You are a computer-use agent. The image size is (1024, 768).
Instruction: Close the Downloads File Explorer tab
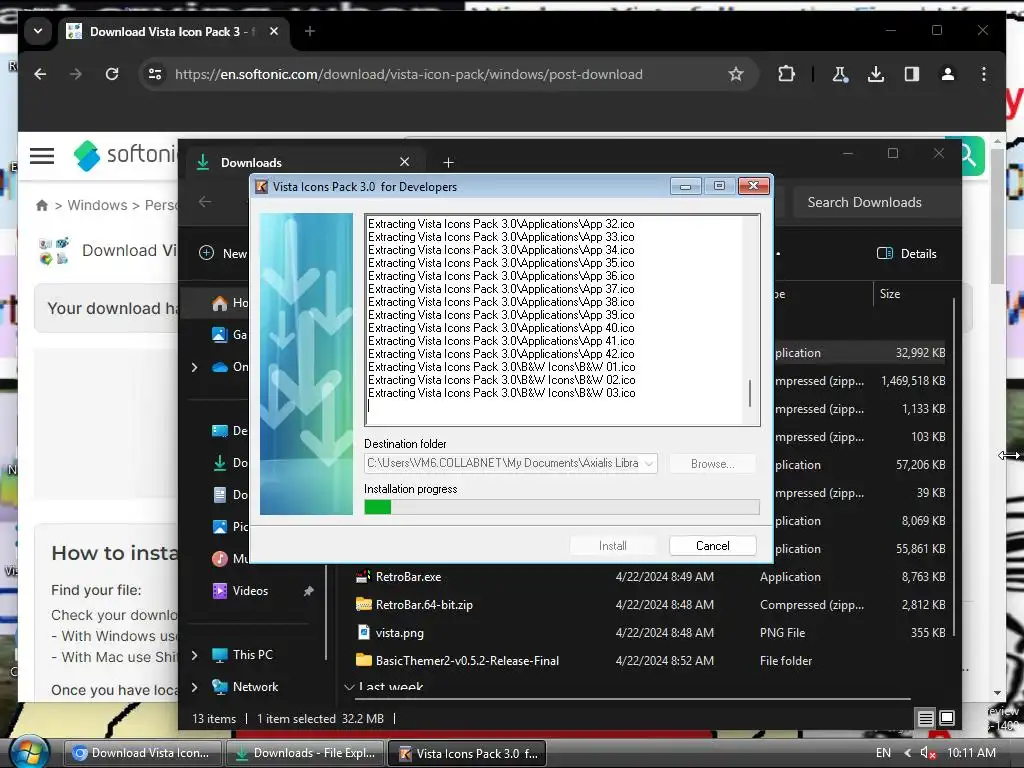(405, 162)
